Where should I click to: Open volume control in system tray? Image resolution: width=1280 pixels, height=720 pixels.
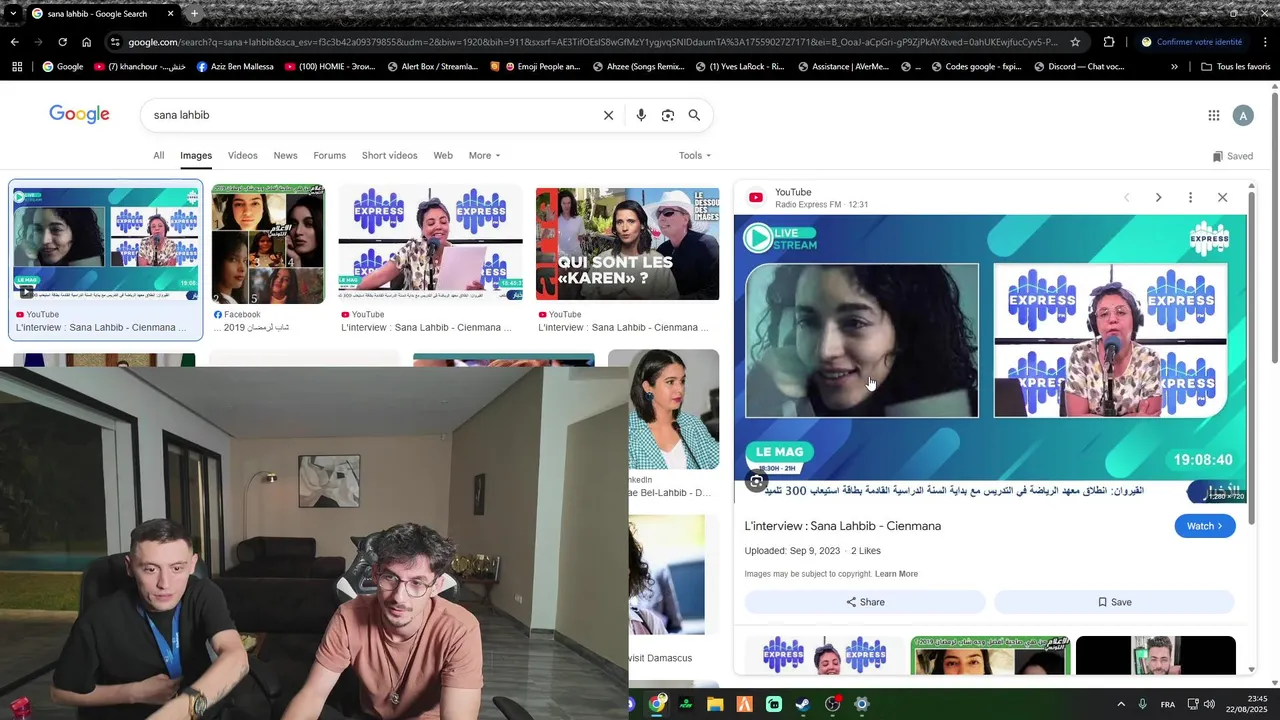[x=1210, y=704]
